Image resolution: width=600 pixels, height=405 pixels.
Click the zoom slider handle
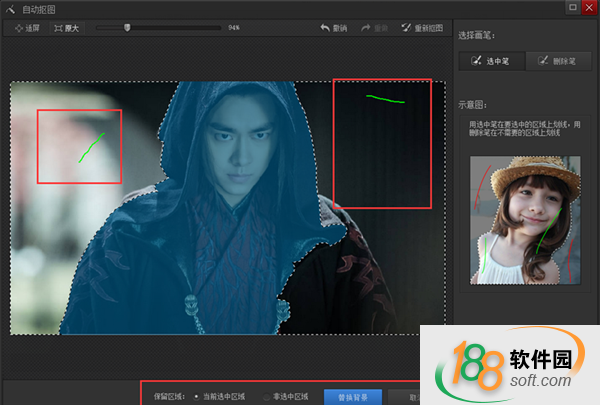point(127,28)
